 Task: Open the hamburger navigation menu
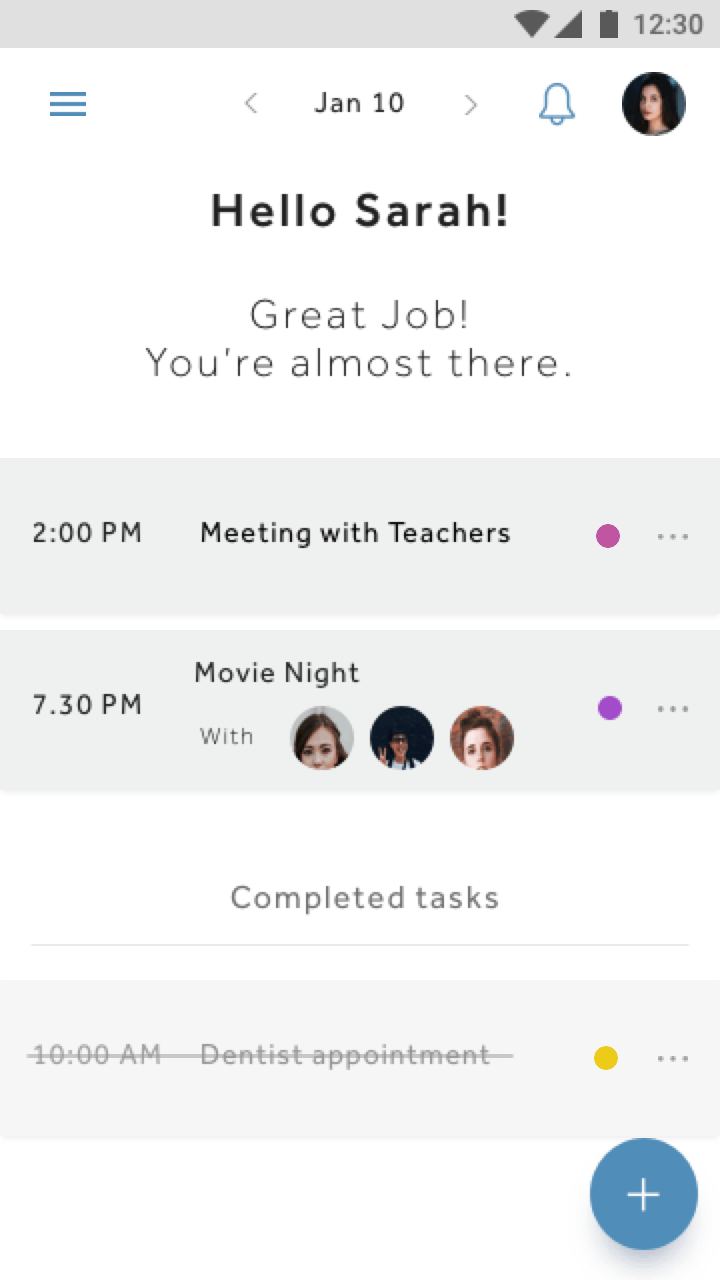click(68, 104)
